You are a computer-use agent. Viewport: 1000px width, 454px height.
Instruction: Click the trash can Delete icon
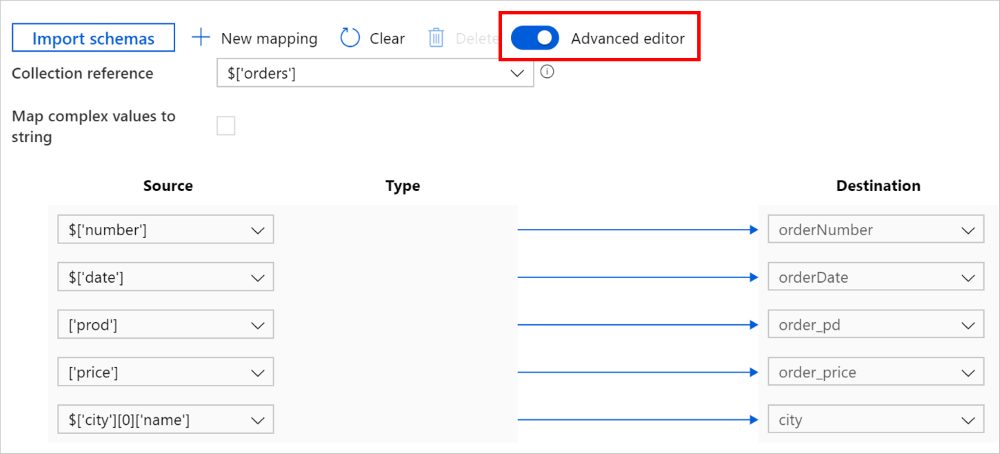tap(436, 38)
